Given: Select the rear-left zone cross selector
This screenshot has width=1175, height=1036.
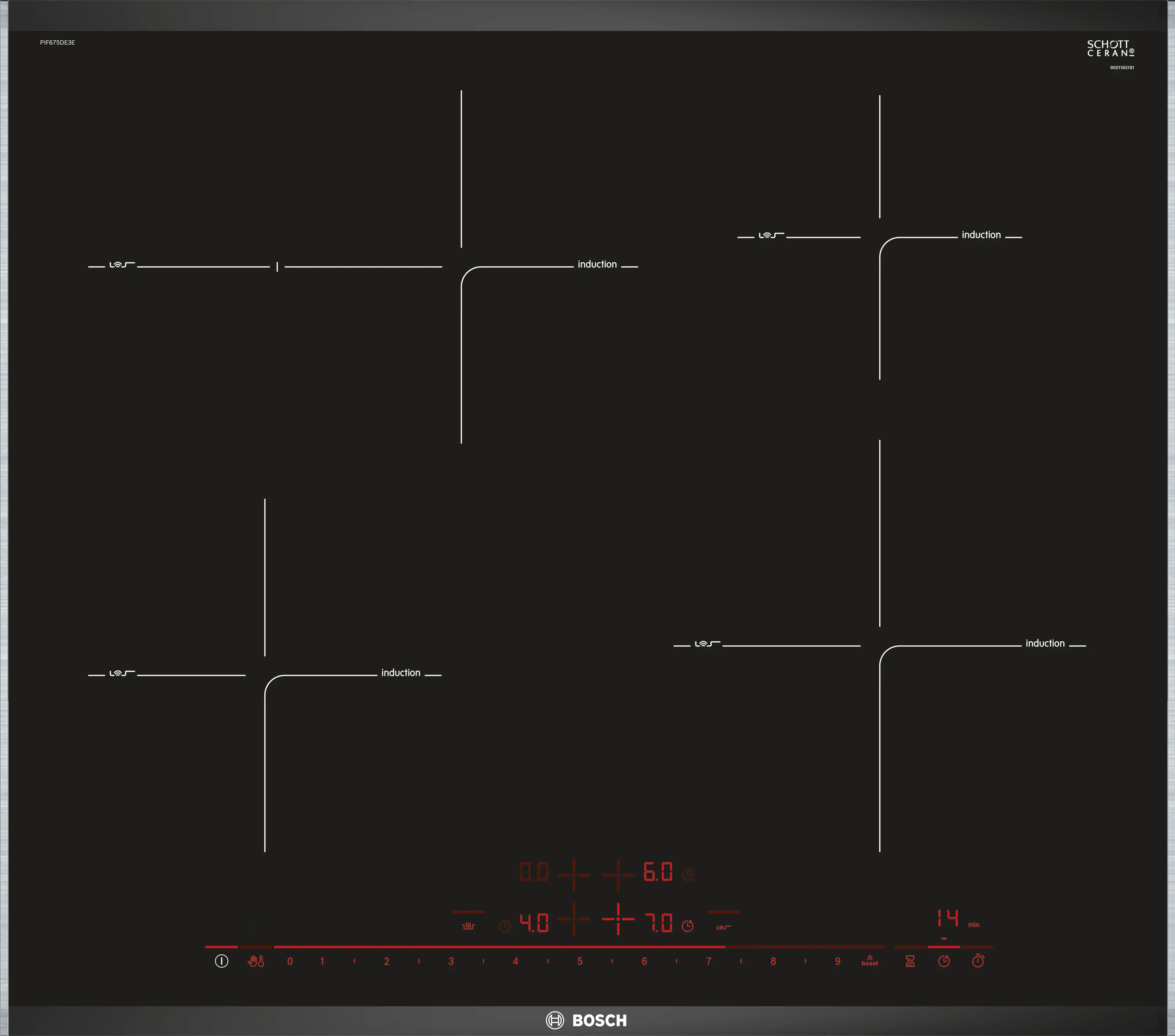Looking at the screenshot, I should [x=574, y=875].
